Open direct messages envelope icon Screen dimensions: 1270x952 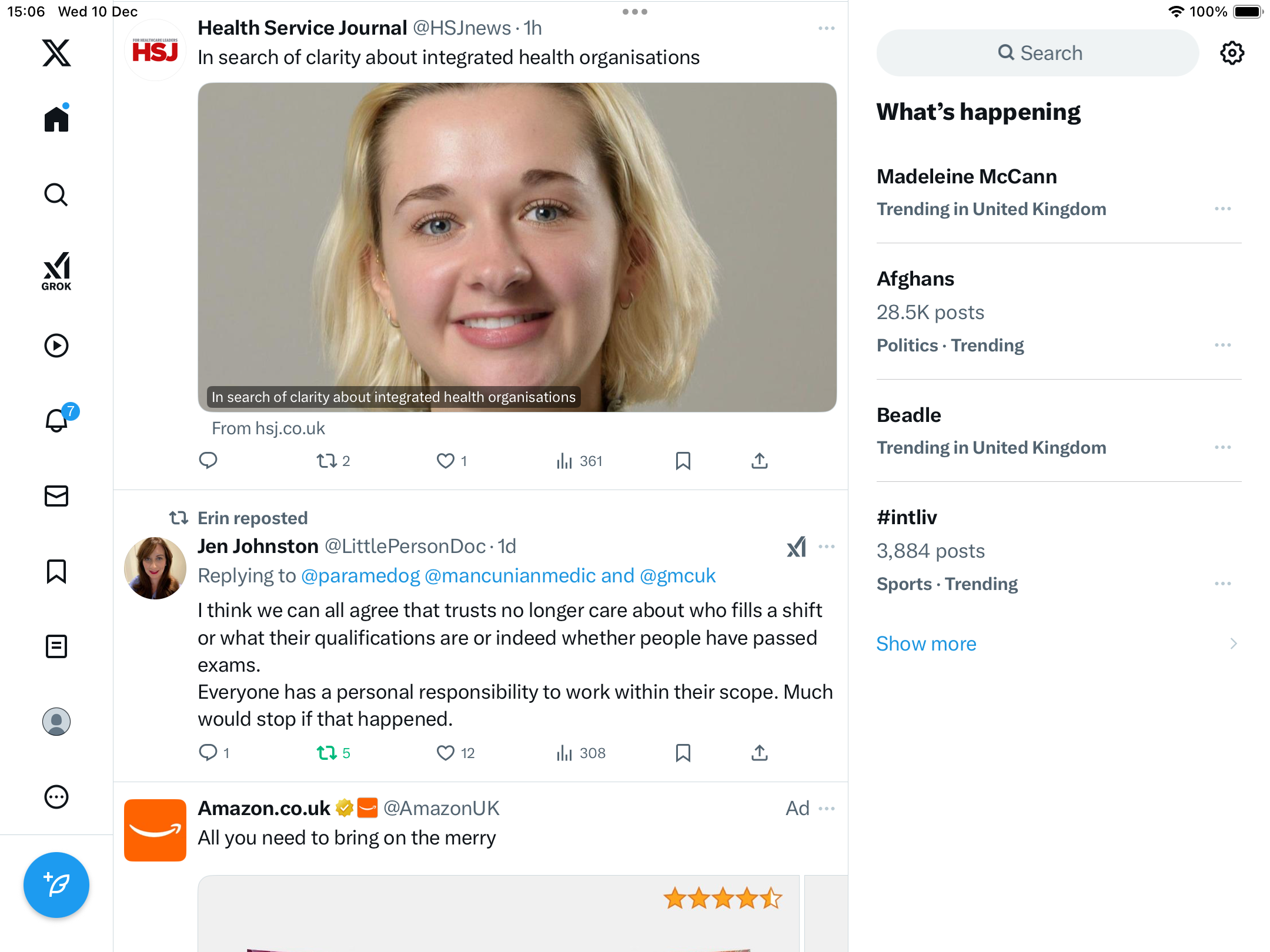56,496
